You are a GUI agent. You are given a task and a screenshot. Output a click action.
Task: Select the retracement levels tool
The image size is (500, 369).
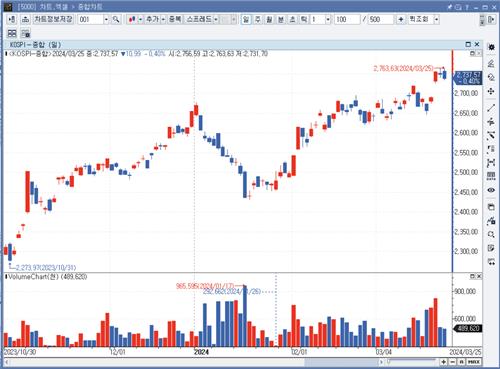[x=491, y=149]
